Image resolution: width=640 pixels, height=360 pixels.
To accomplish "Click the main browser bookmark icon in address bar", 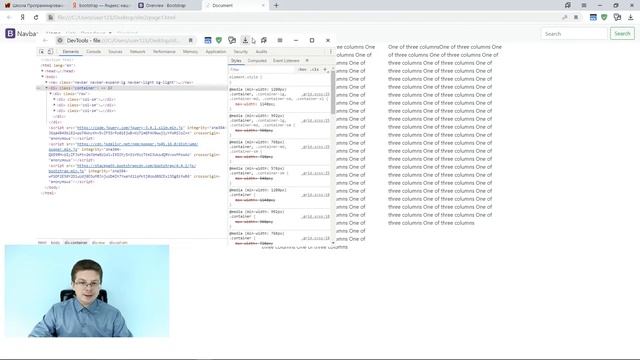I will pos(576,18).
